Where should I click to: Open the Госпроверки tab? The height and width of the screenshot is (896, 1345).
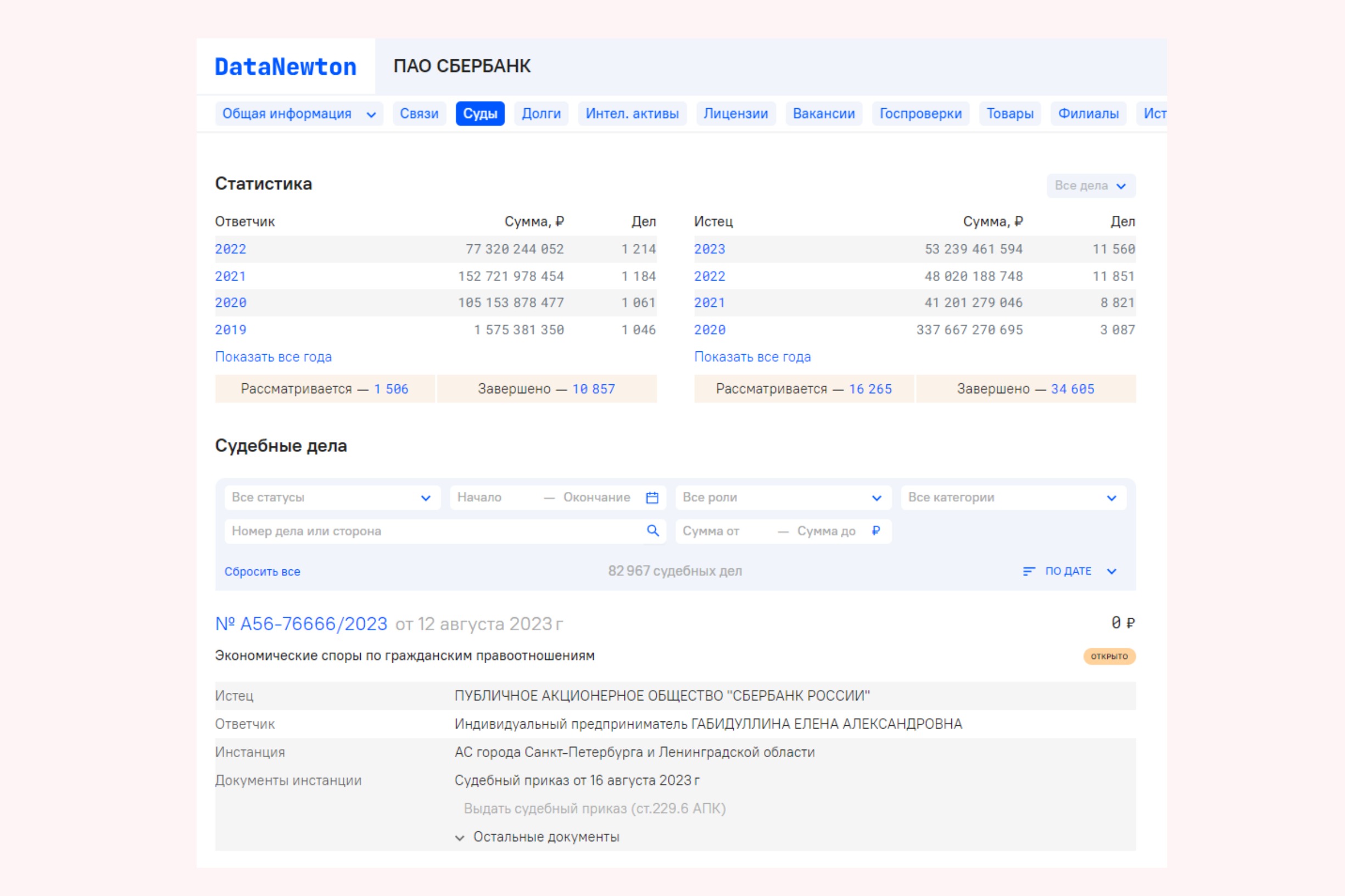(920, 114)
